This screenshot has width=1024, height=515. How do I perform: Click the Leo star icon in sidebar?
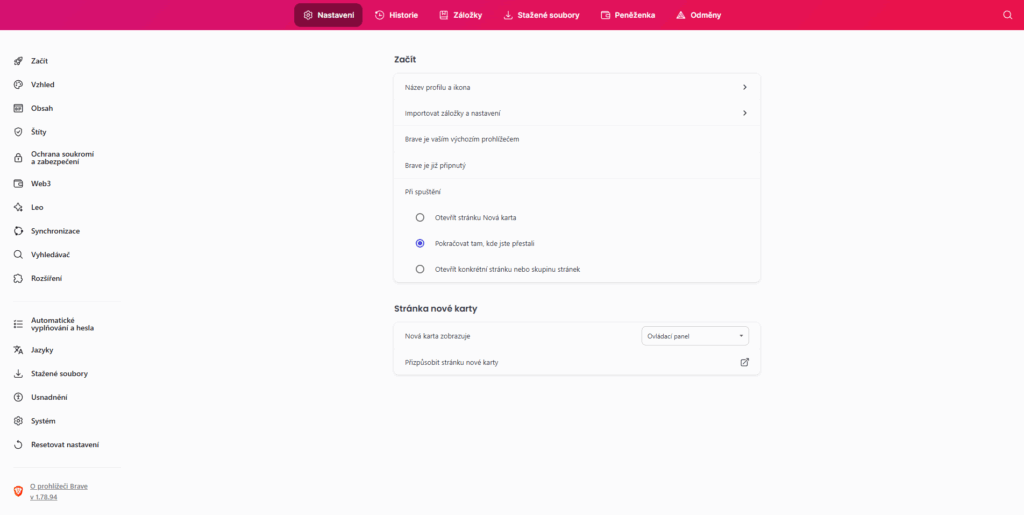(x=18, y=207)
